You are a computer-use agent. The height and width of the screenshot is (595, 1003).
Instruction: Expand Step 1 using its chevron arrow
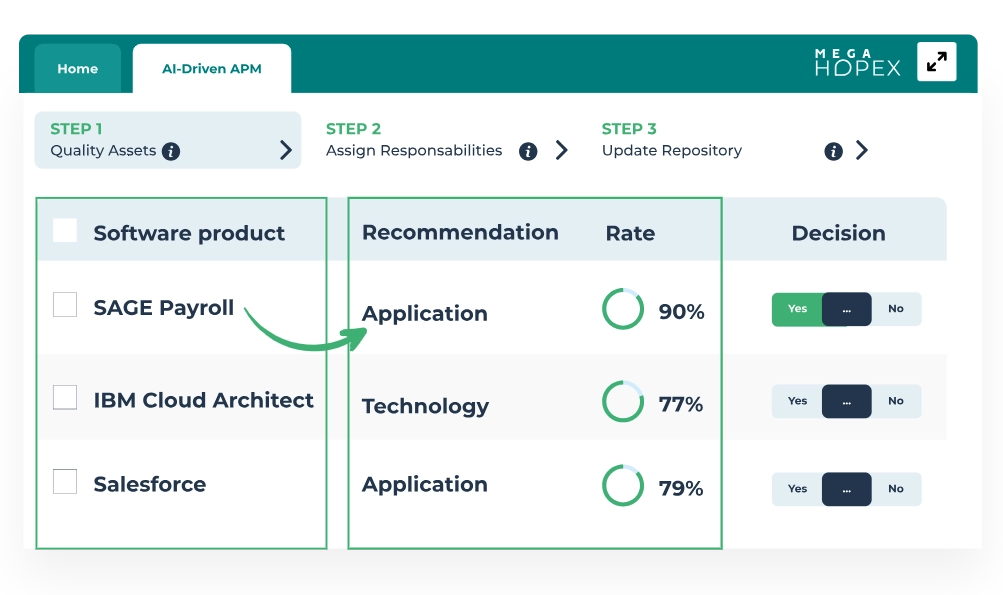click(286, 150)
